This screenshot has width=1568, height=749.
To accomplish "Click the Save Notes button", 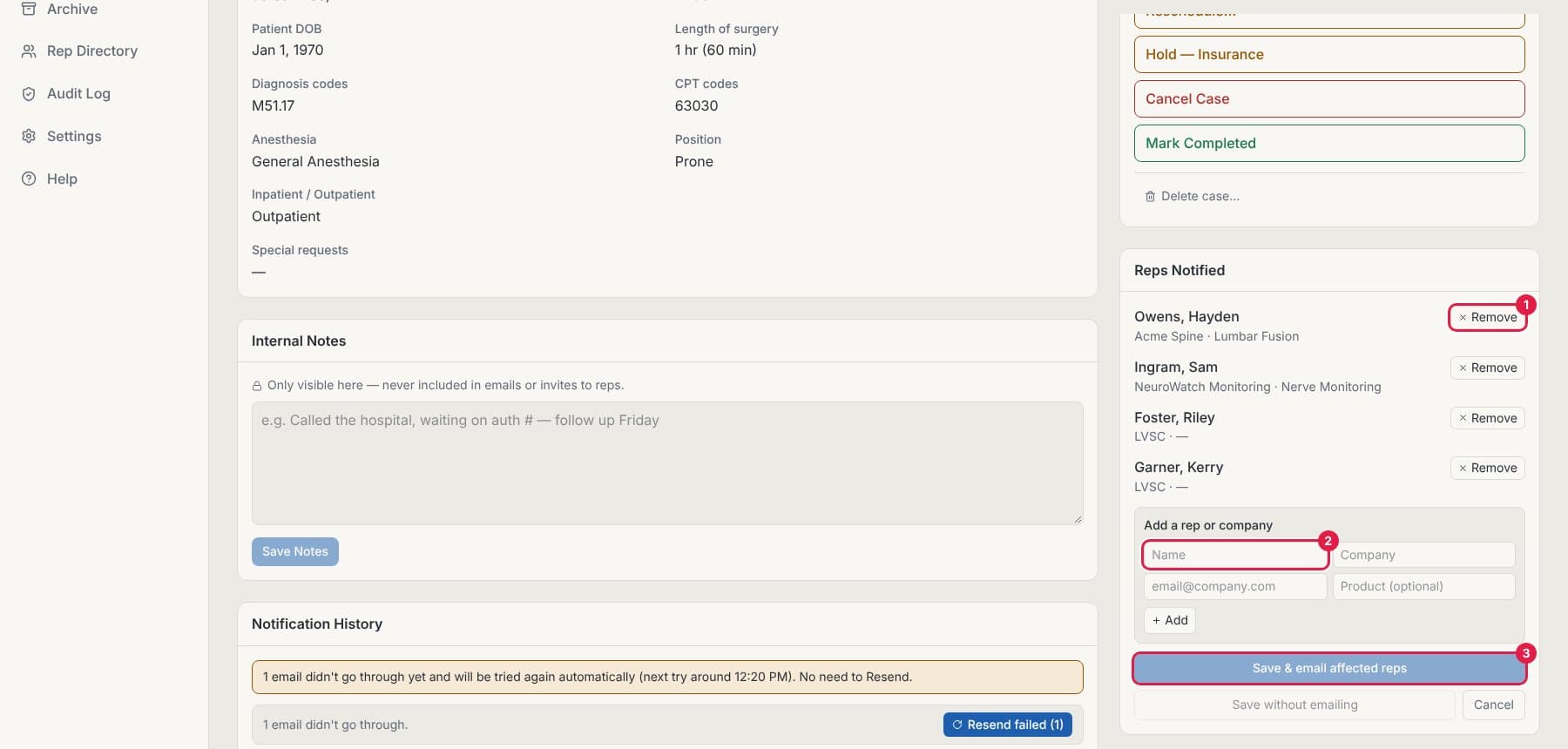I will coord(295,551).
